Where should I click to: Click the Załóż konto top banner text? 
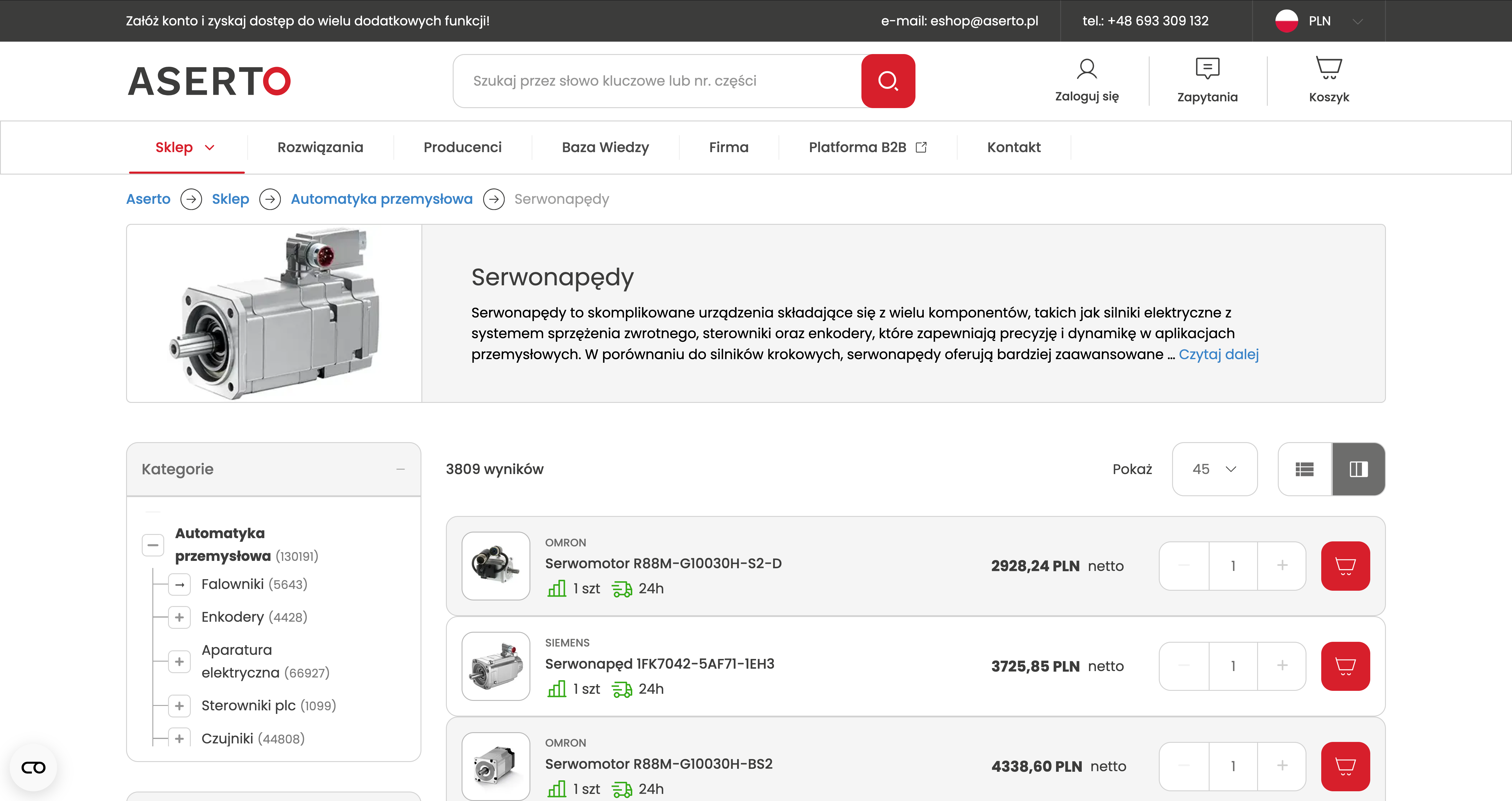tap(307, 21)
